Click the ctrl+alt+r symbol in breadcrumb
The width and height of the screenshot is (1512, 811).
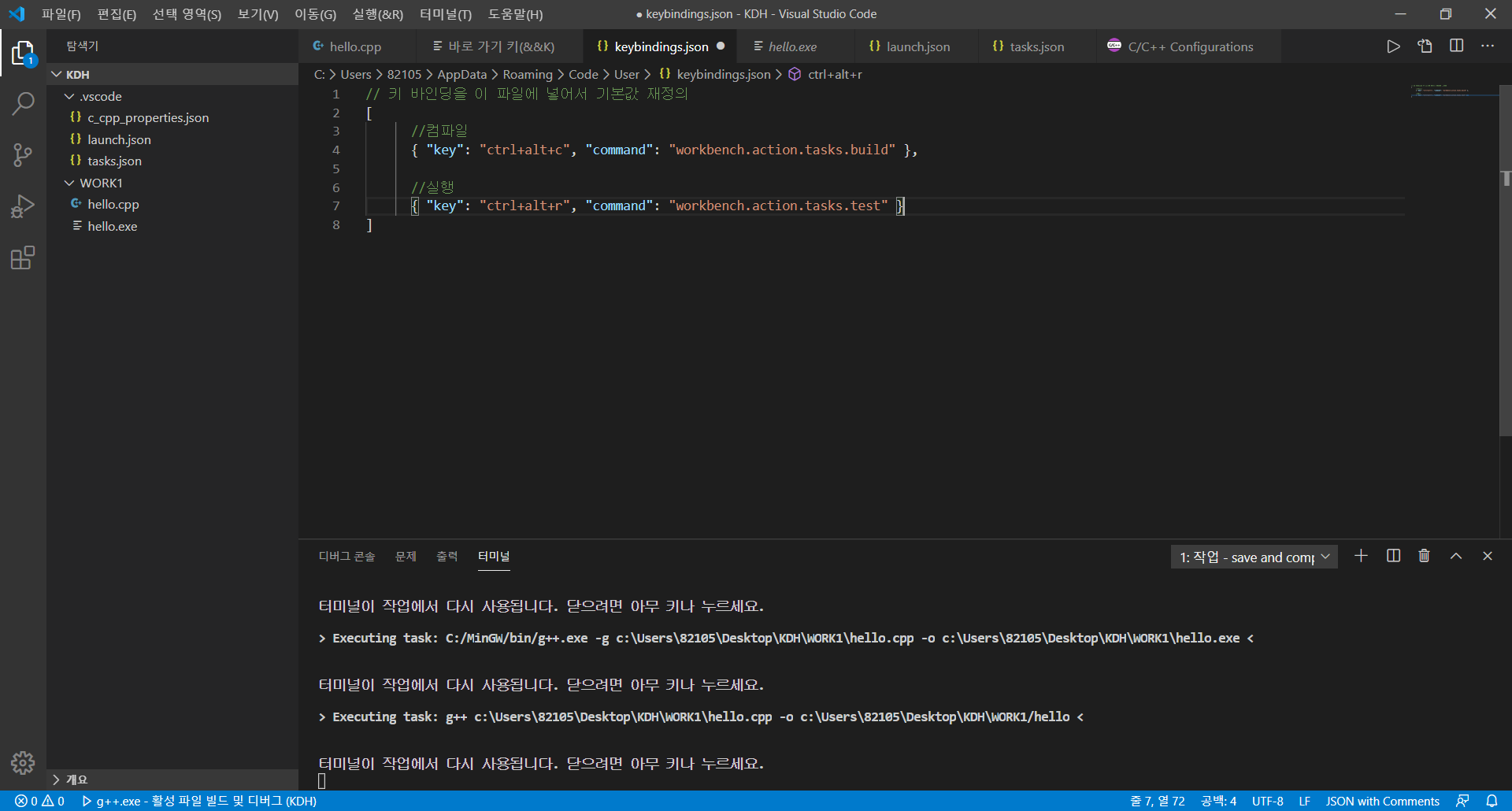825,74
